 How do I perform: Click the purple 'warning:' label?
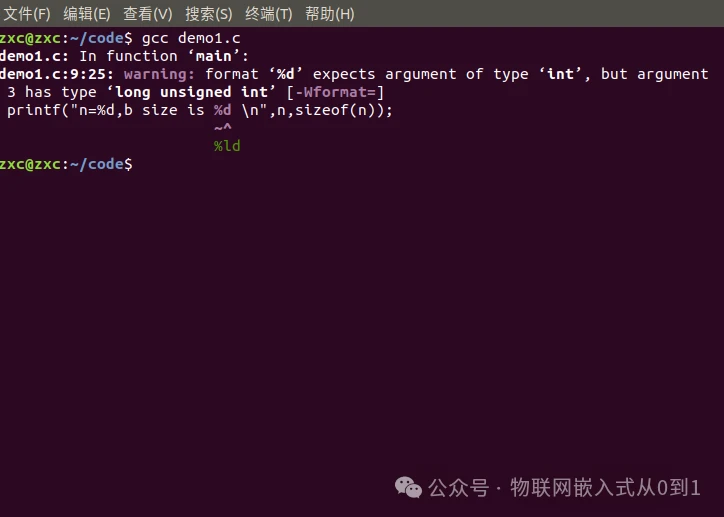159,74
